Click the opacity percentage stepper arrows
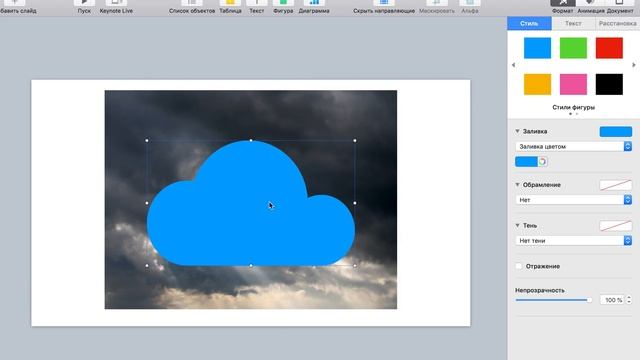Image resolution: width=640 pixels, height=360 pixels. pyautogui.click(x=629, y=300)
